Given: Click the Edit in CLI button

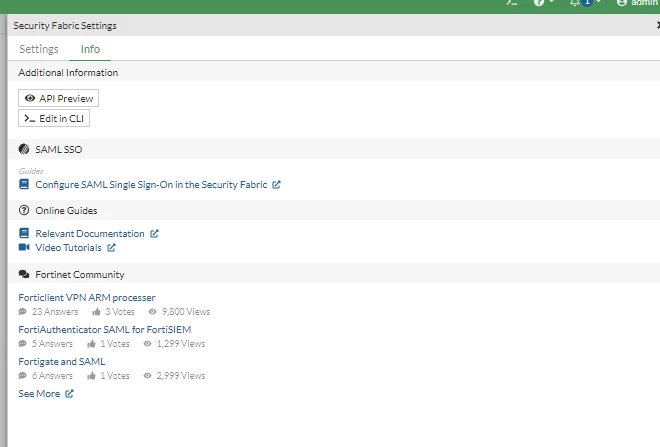Looking at the screenshot, I should click(x=54, y=118).
